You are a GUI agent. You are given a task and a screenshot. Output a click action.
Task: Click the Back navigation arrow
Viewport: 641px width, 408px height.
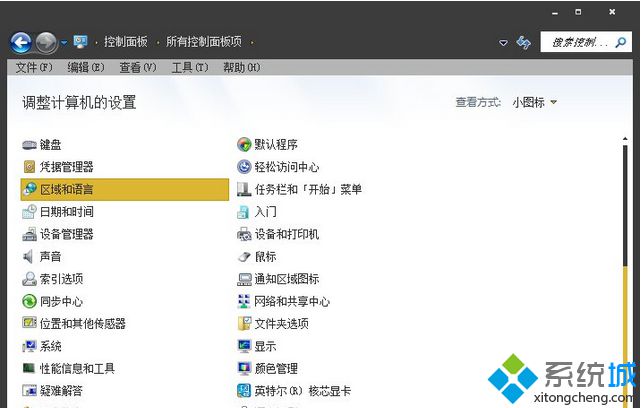point(21,42)
